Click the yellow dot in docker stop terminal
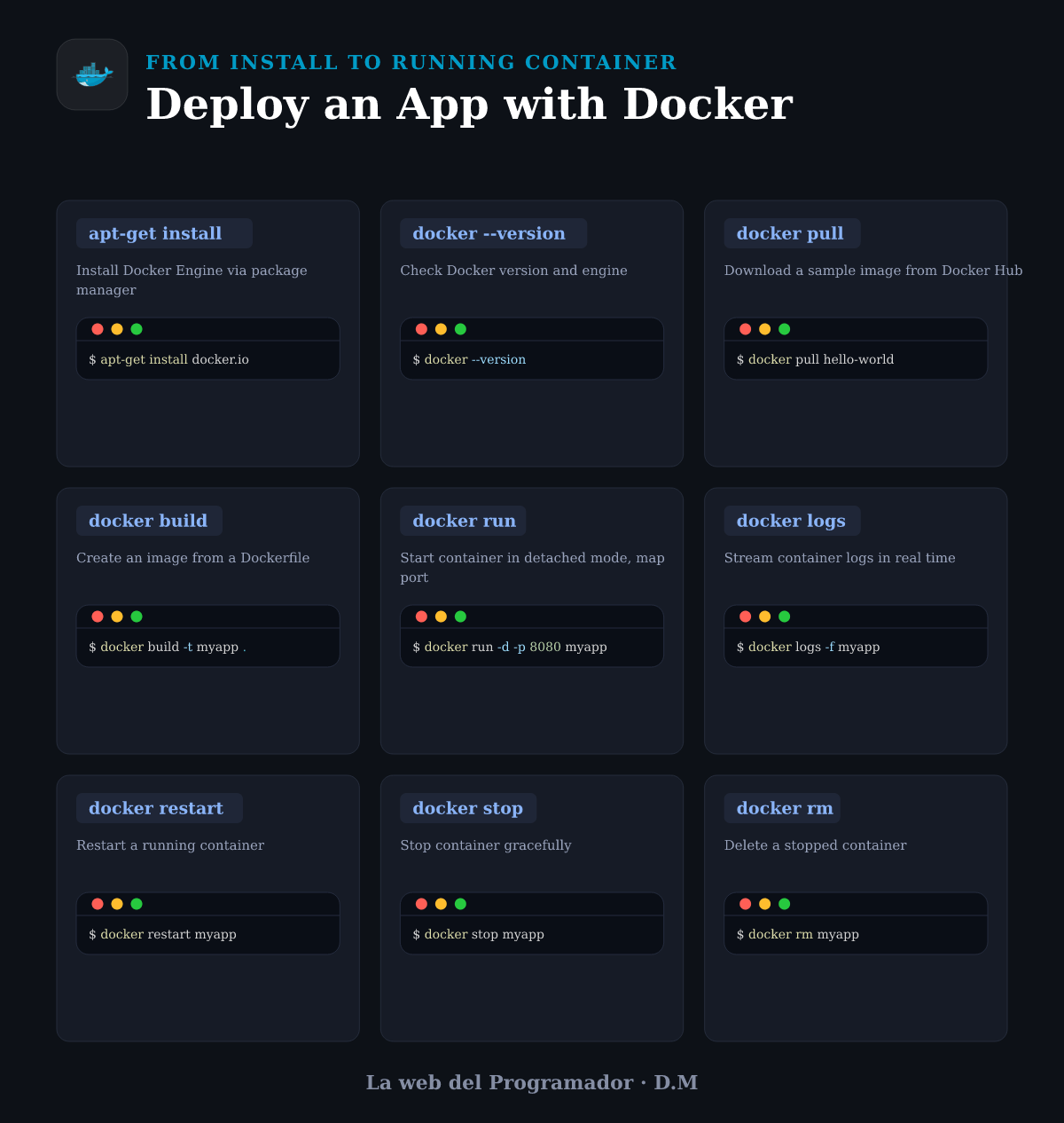 [x=441, y=904]
